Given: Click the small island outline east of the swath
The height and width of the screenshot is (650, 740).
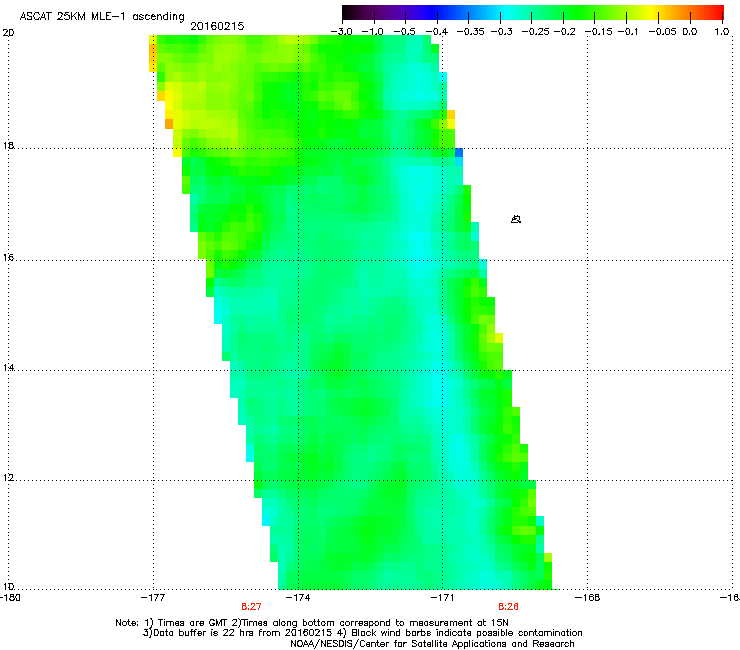Looking at the screenshot, I should [516, 219].
